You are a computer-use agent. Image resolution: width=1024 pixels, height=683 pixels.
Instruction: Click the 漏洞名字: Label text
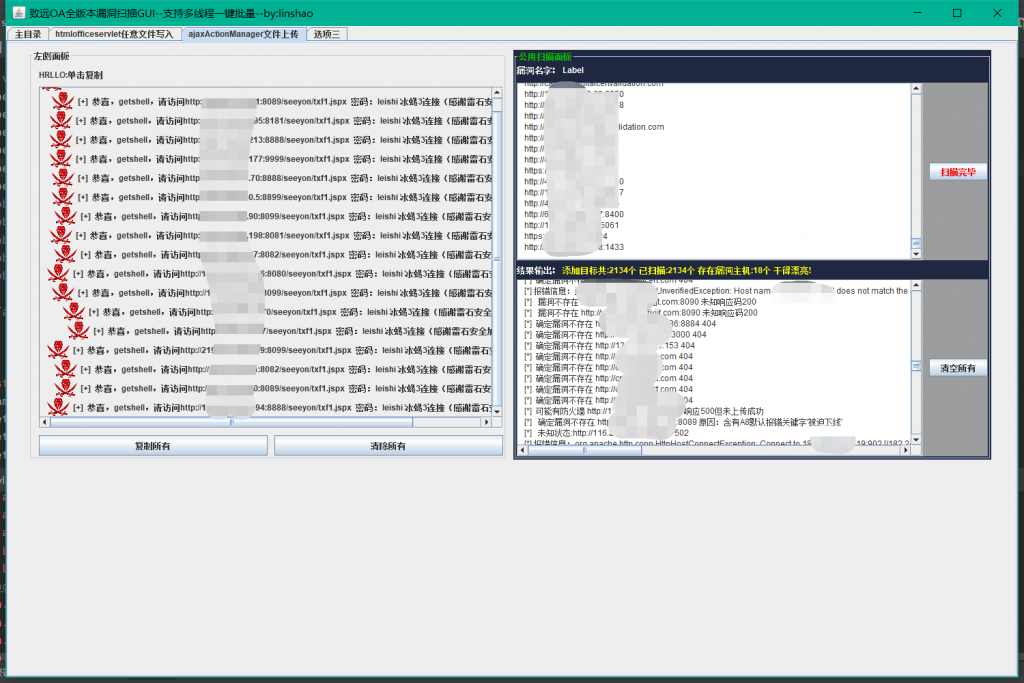(x=550, y=71)
